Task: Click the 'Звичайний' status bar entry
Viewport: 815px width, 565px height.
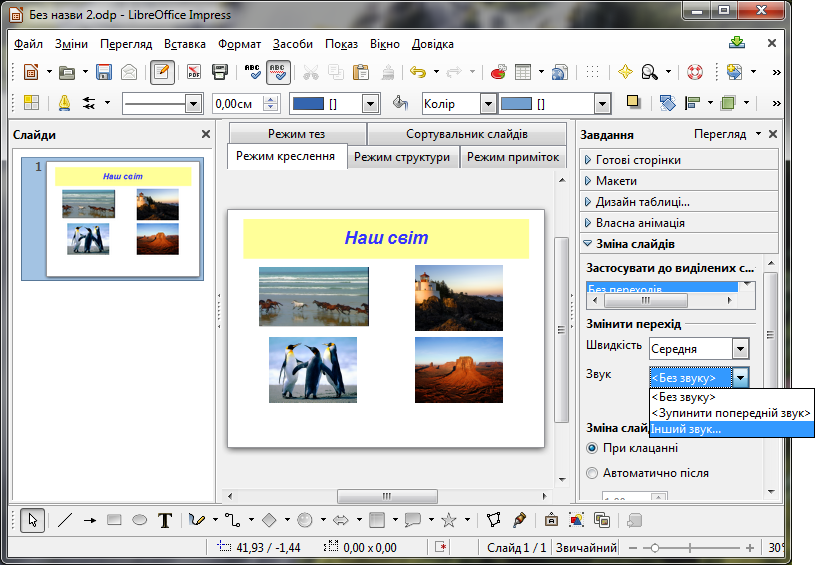Action: click(586, 548)
